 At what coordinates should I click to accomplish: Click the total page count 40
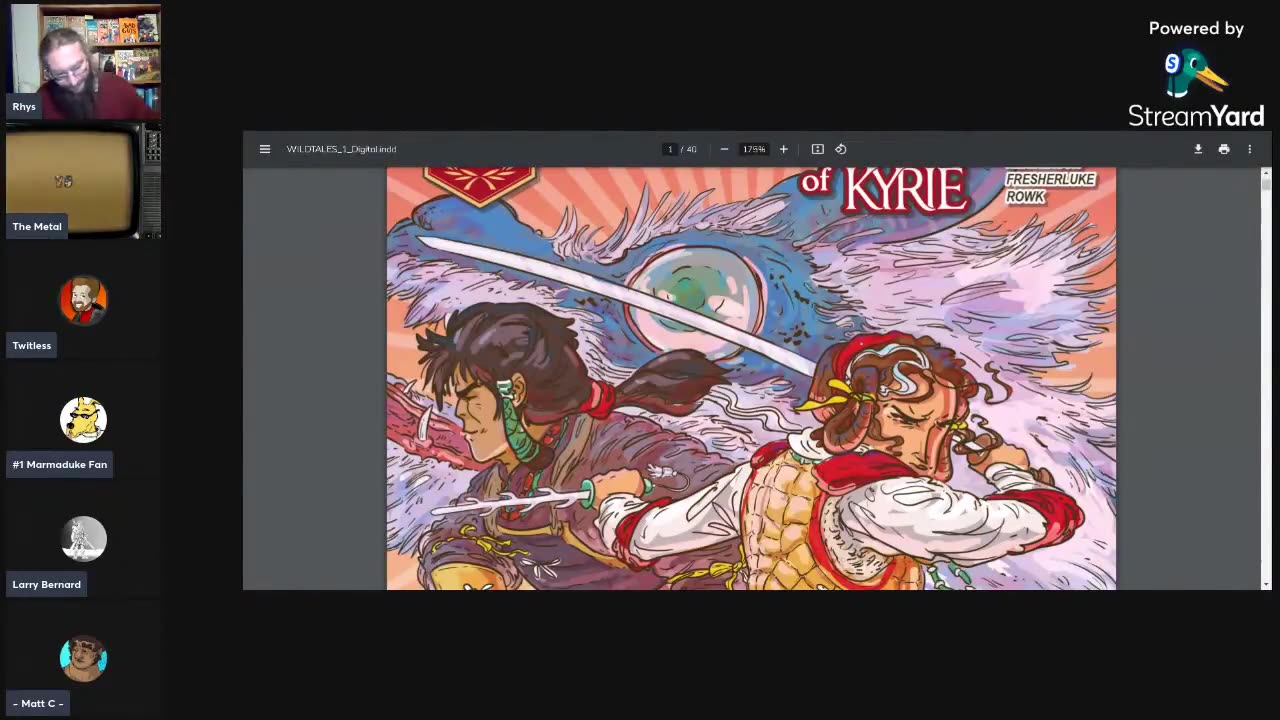(x=691, y=149)
